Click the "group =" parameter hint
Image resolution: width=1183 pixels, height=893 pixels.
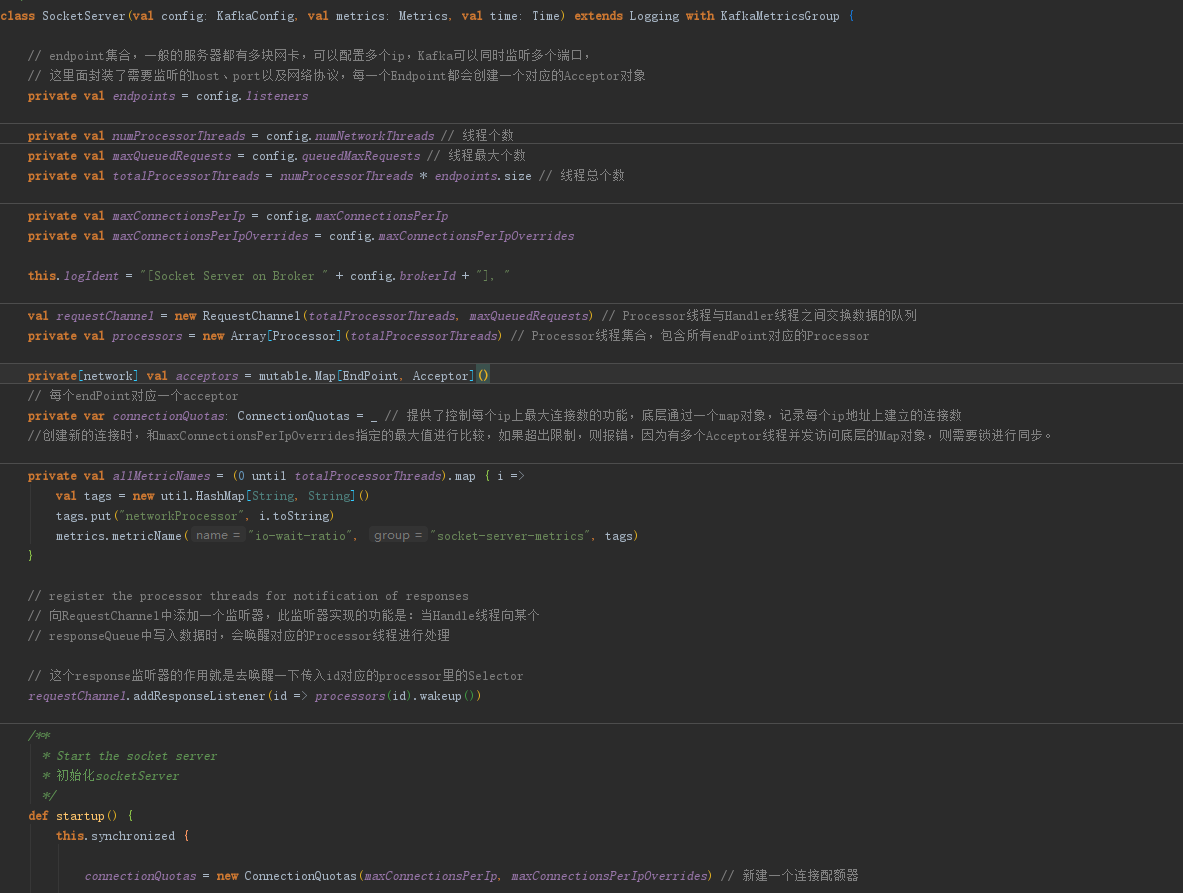click(x=398, y=536)
